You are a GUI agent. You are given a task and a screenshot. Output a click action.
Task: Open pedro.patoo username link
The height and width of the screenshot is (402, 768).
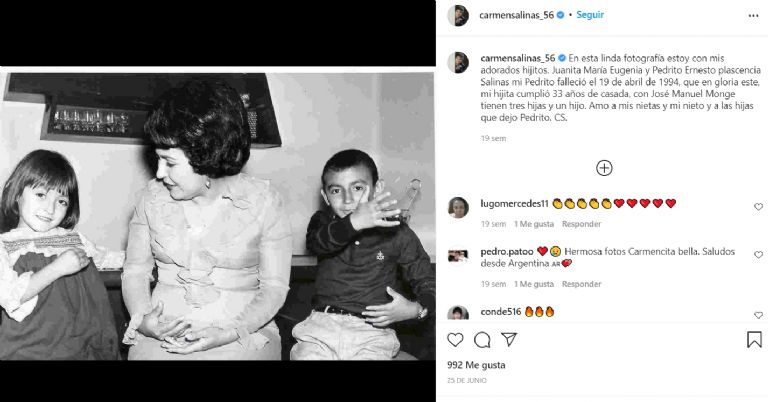(506, 252)
